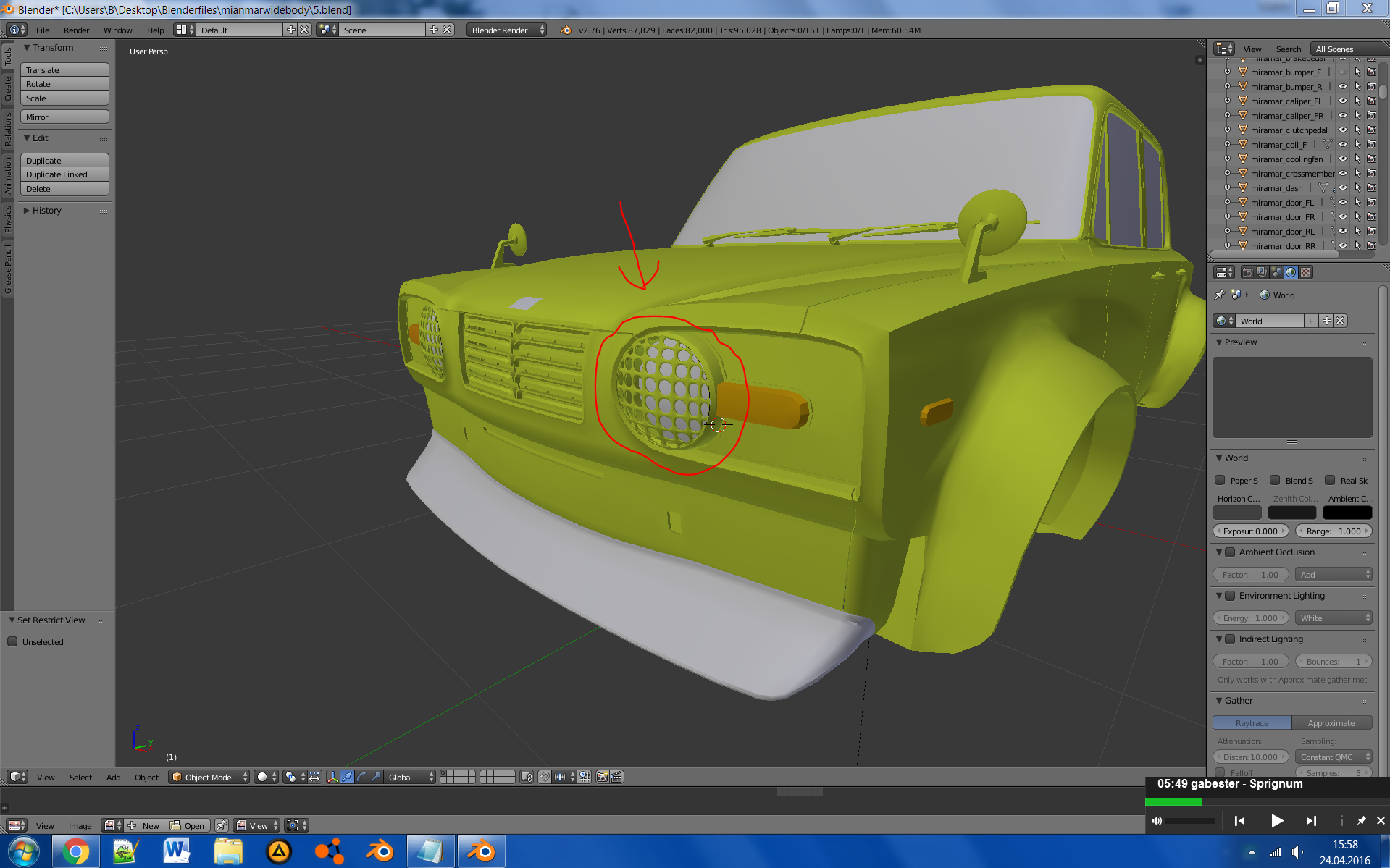The width and height of the screenshot is (1390, 868).
Task: Select the scale manipulator icon
Action: 376,777
